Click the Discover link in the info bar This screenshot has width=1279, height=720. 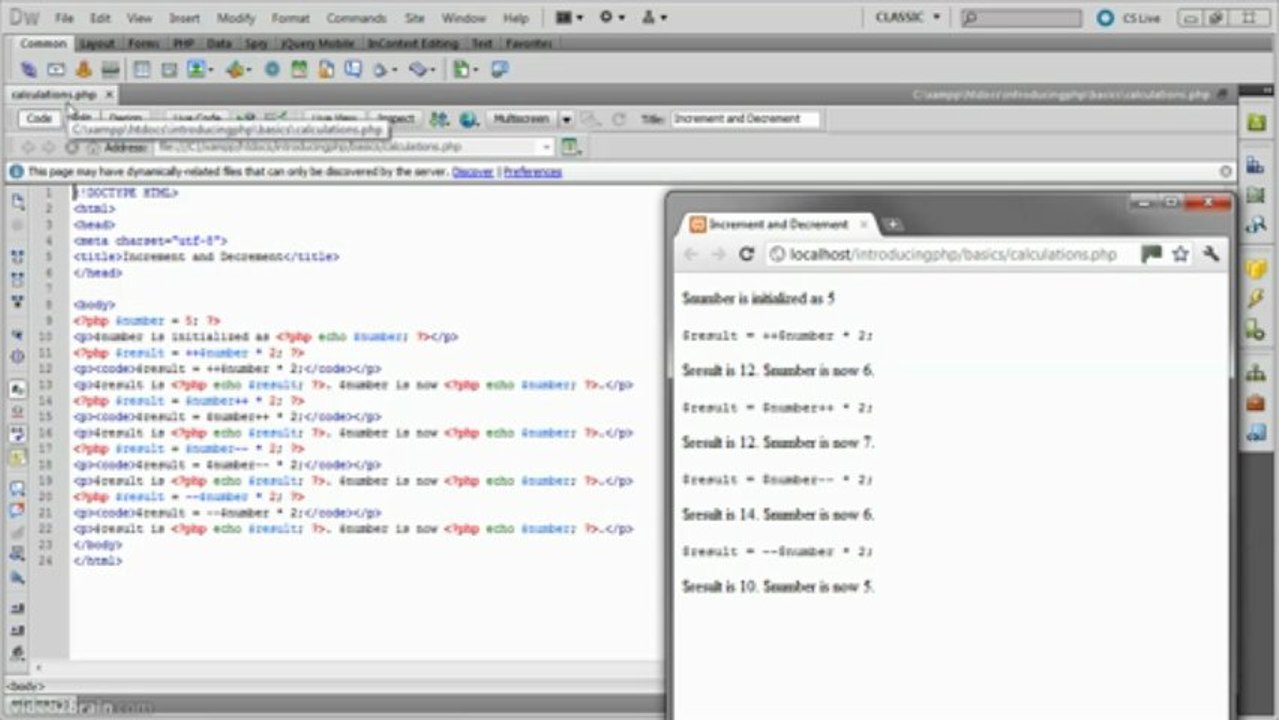coord(473,172)
